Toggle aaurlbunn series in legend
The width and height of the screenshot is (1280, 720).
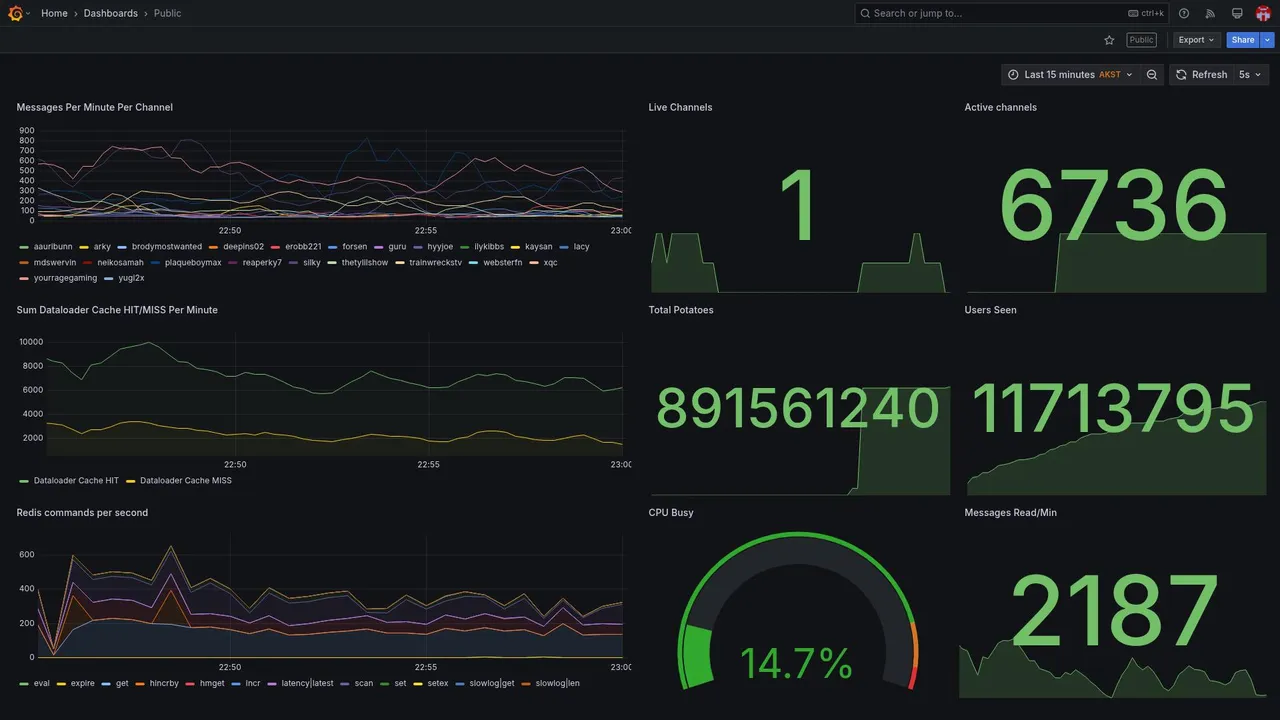(x=53, y=247)
